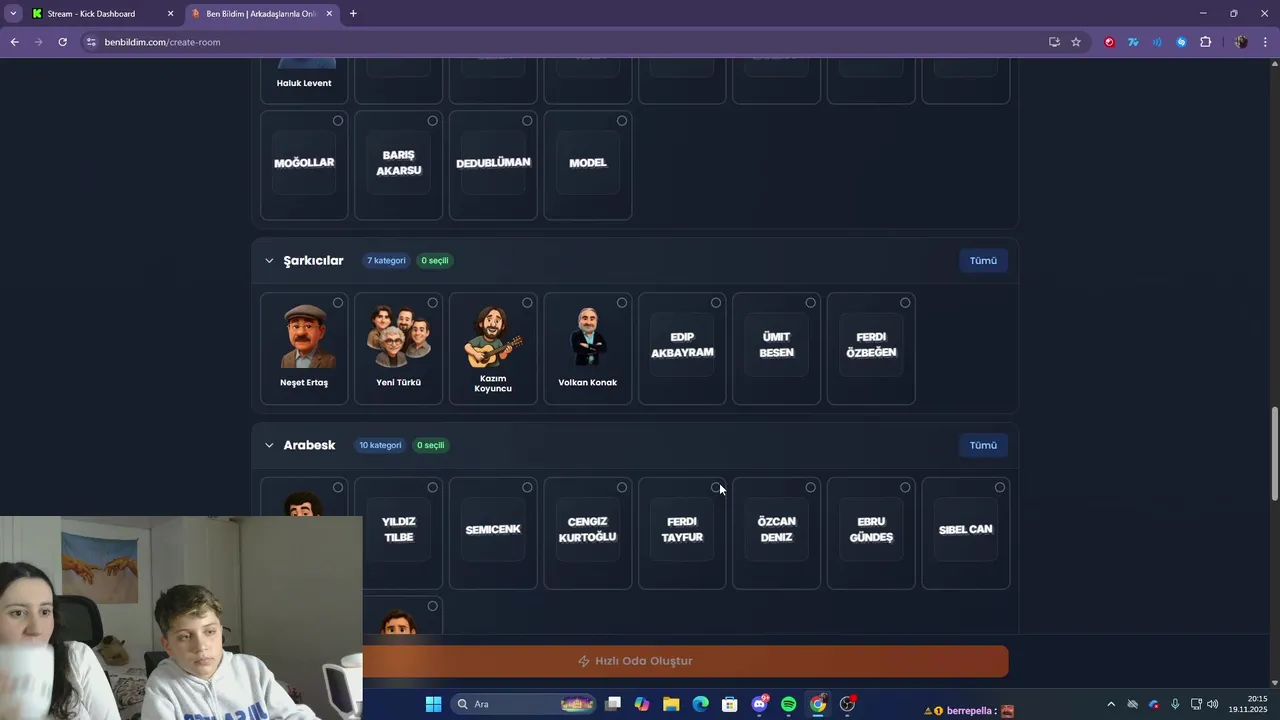Select the Moğollar category radio

coord(338,121)
